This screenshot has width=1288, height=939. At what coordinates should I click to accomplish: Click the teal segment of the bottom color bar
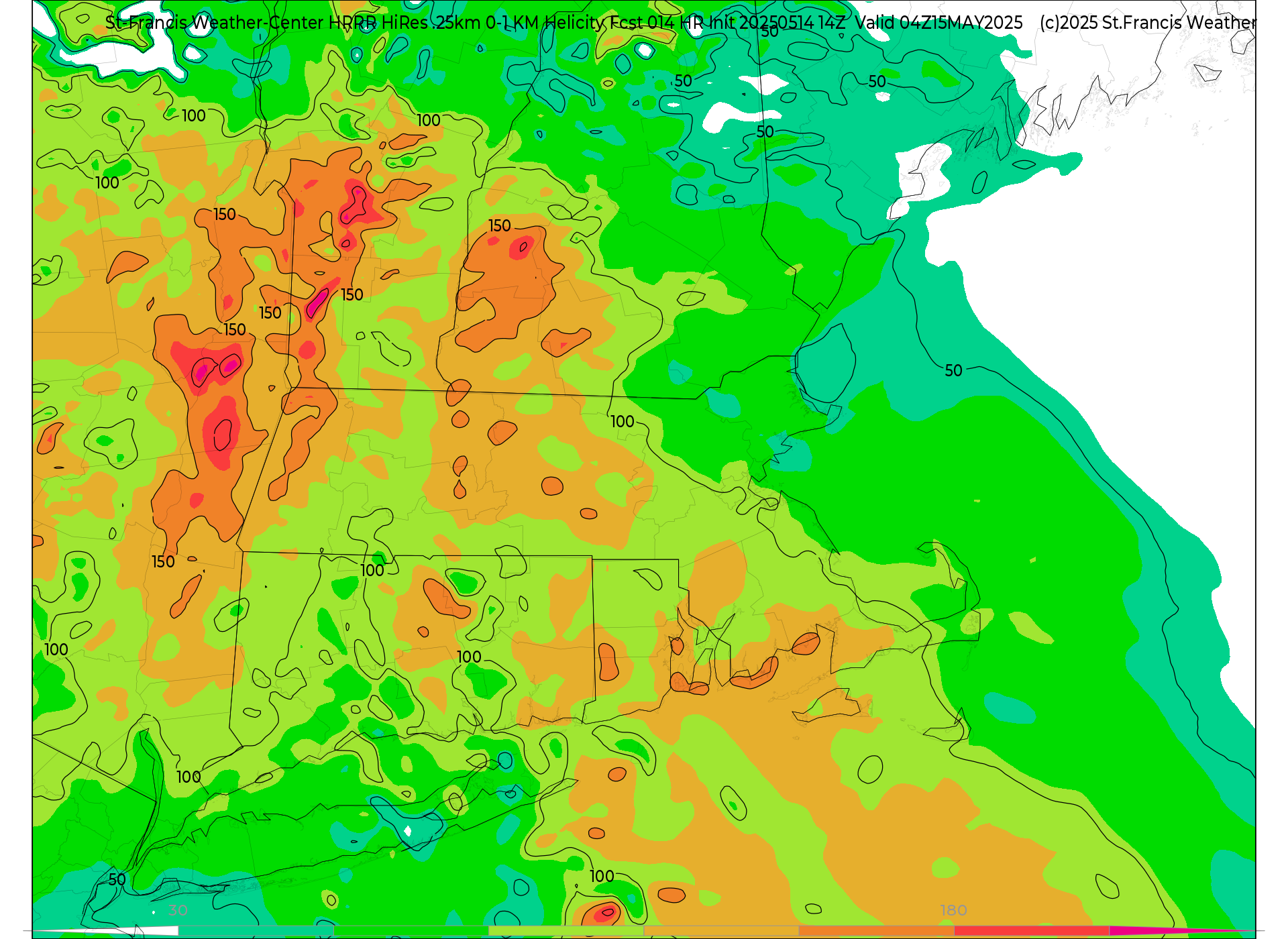256,930
